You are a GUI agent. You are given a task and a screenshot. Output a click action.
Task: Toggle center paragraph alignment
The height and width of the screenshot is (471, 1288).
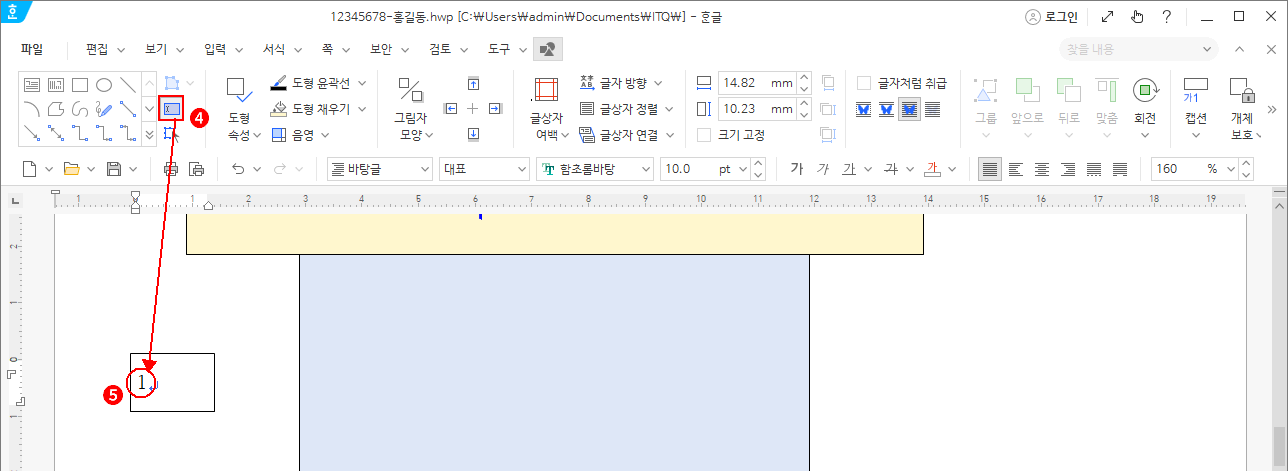1042,169
